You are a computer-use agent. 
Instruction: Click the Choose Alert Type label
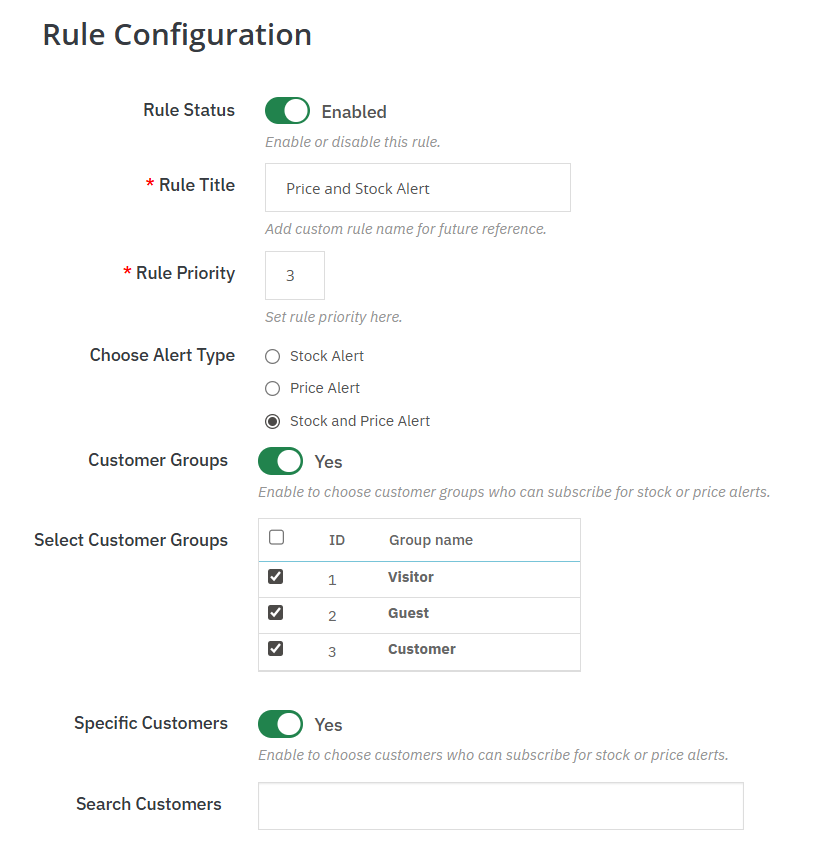point(162,355)
